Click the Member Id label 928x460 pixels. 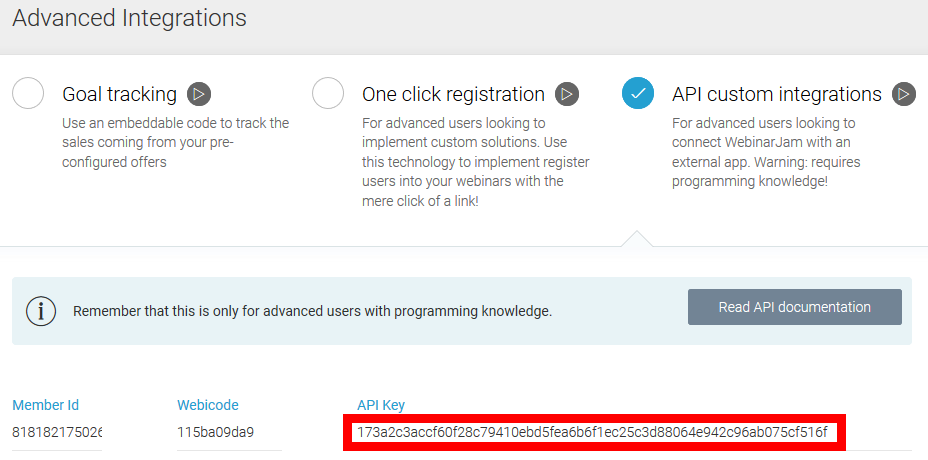[45, 405]
